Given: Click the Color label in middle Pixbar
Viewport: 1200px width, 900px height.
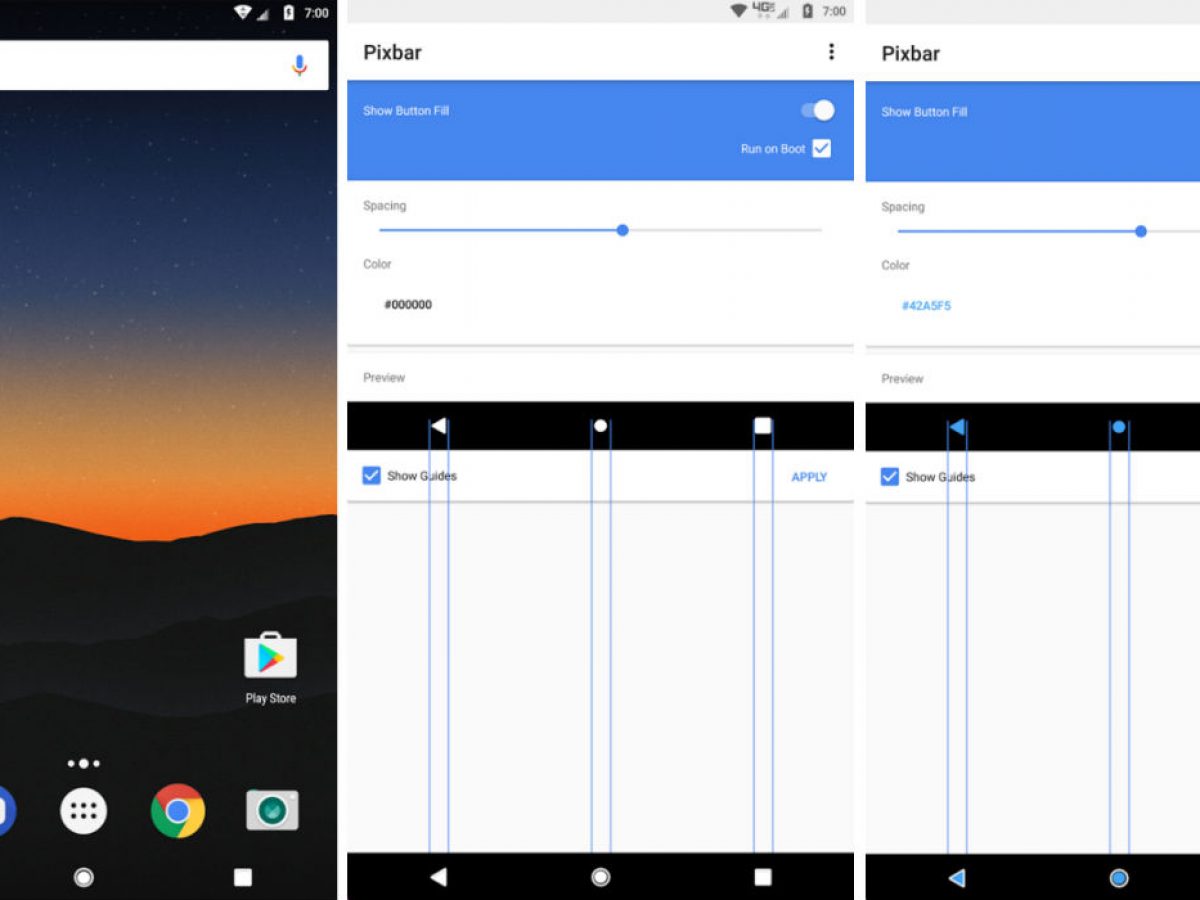Looking at the screenshot, I should click(x=377, y=264).
